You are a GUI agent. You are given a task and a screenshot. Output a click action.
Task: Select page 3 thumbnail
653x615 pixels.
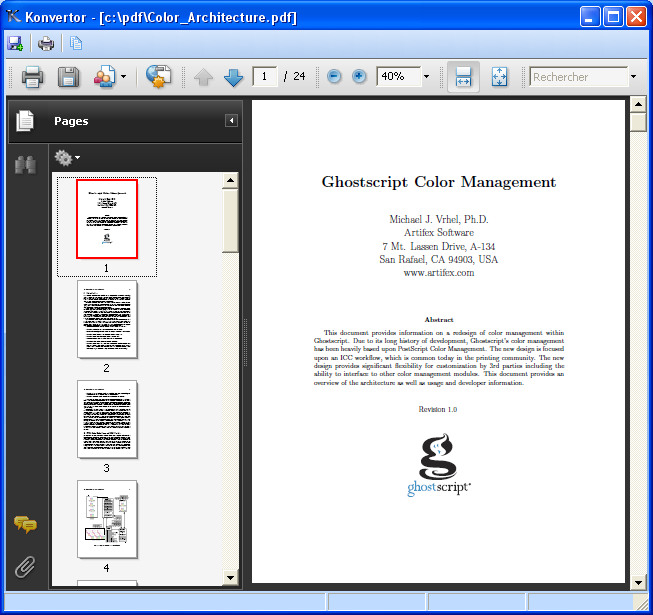107,419
